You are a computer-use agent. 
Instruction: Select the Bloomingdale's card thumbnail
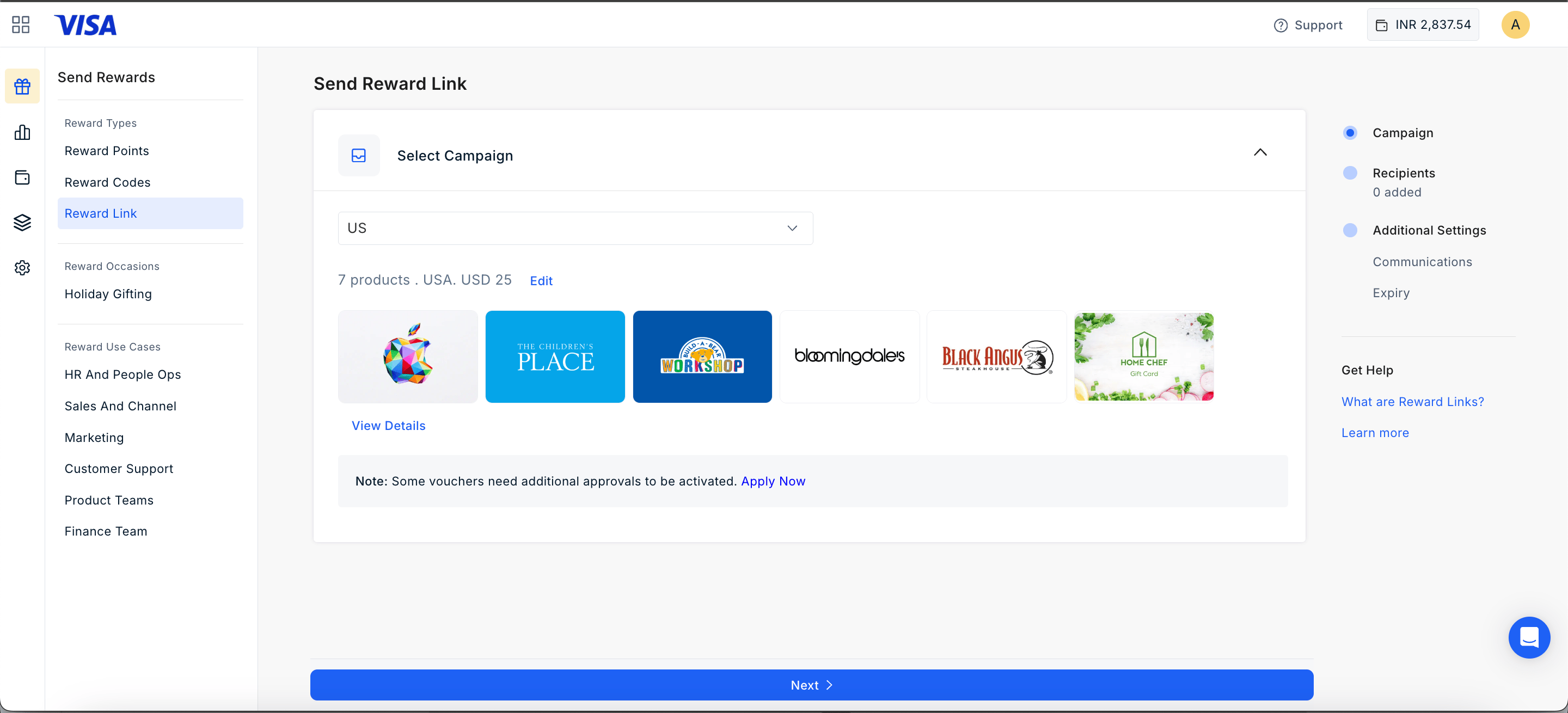[x=850, y=356]
